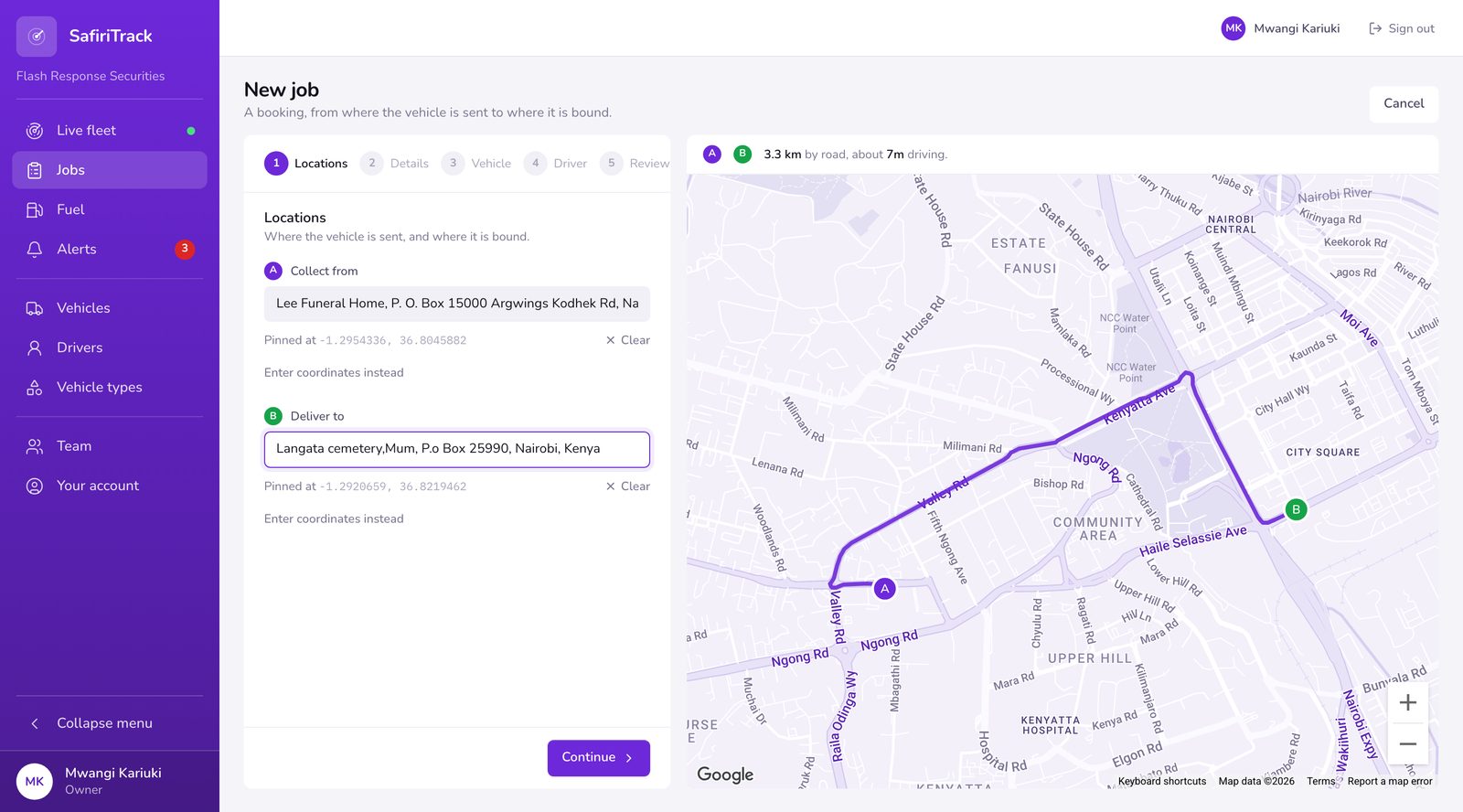1463x812 pixels.
Task: Open the Vehicles list
Action: tap(110, 308)
